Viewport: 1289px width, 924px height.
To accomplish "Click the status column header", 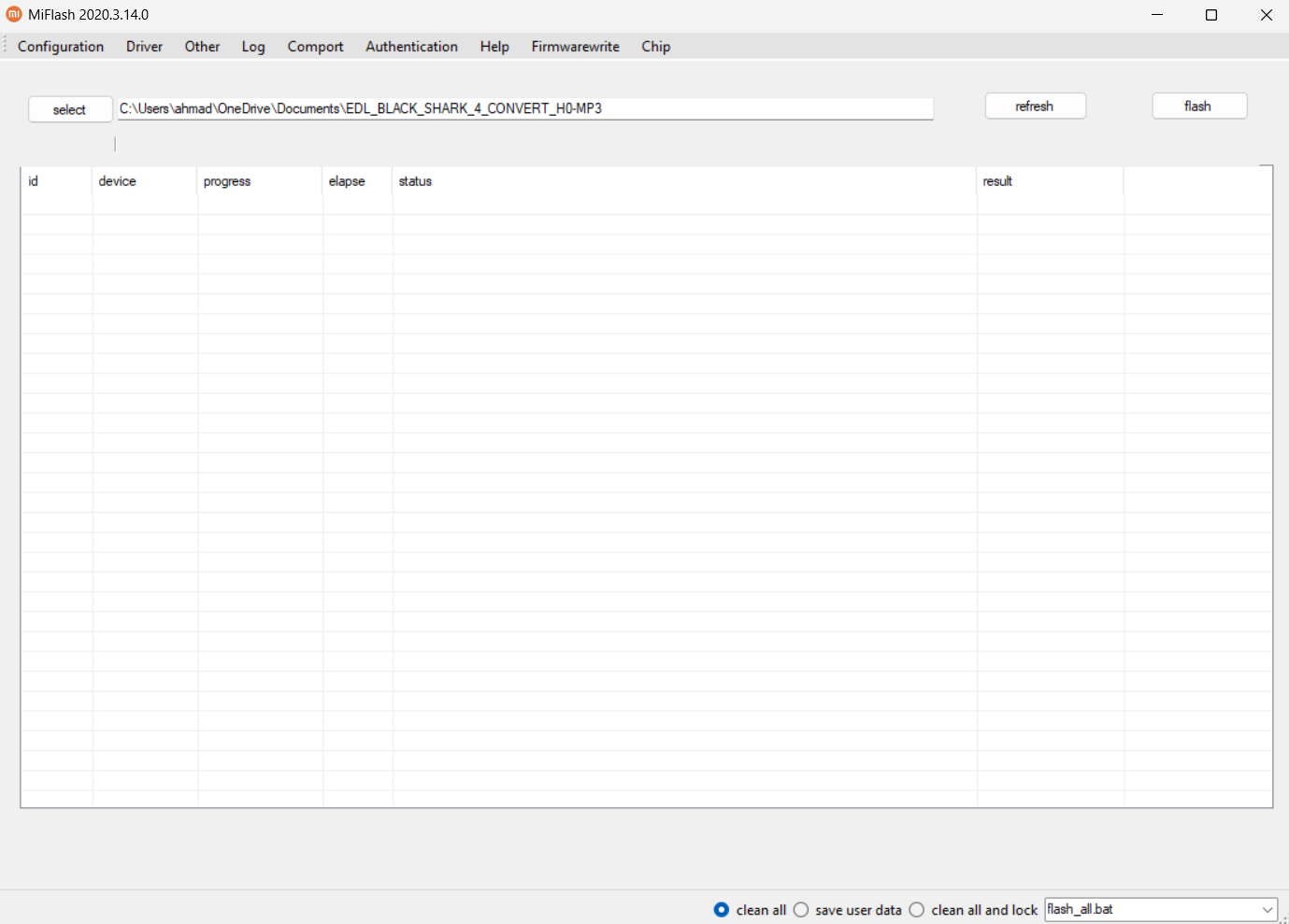I will [x=415, y=181].
